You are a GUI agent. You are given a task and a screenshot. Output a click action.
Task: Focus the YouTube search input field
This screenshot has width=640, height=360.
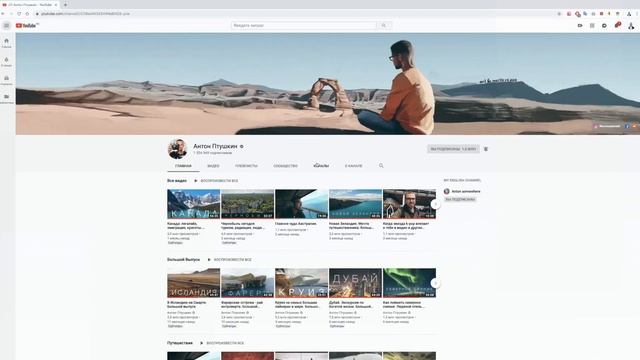point(304,25)
